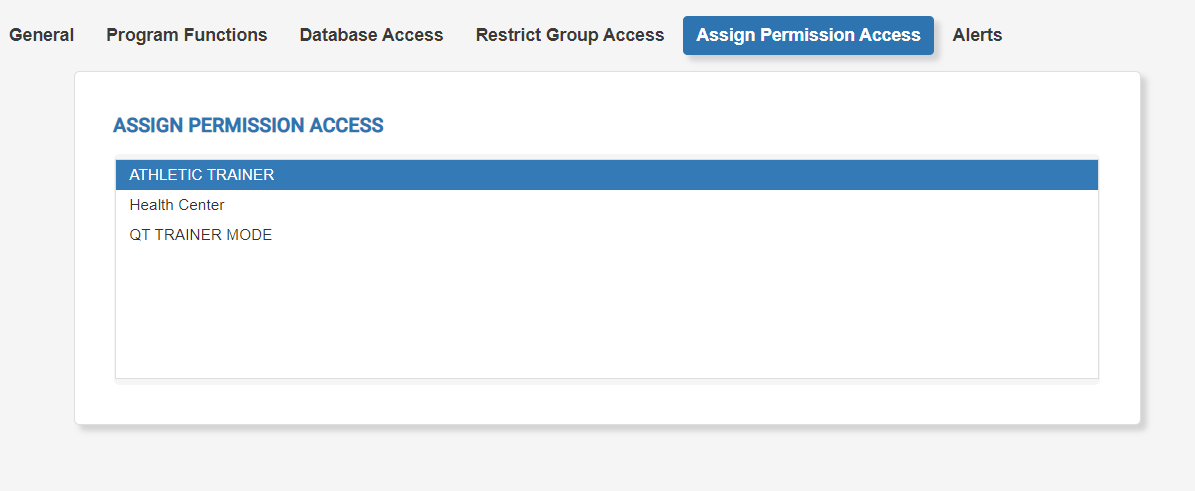Pick QT TRAINER MODE from the list
This screenshot has height=491, width=1195.
click(x=607, y=235)
